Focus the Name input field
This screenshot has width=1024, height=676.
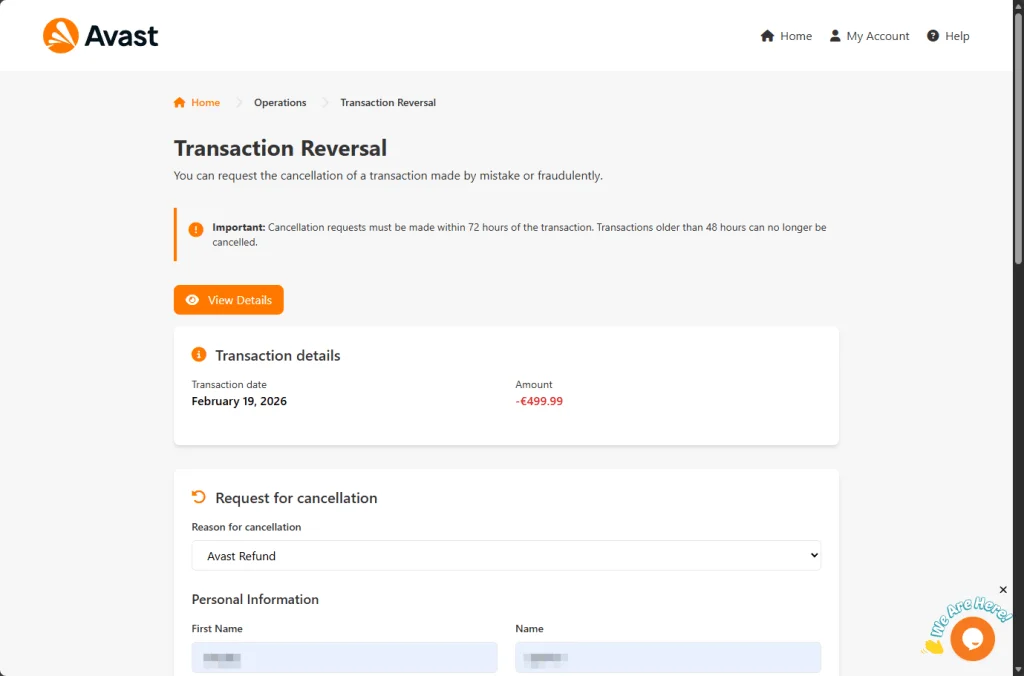[668, 658]
